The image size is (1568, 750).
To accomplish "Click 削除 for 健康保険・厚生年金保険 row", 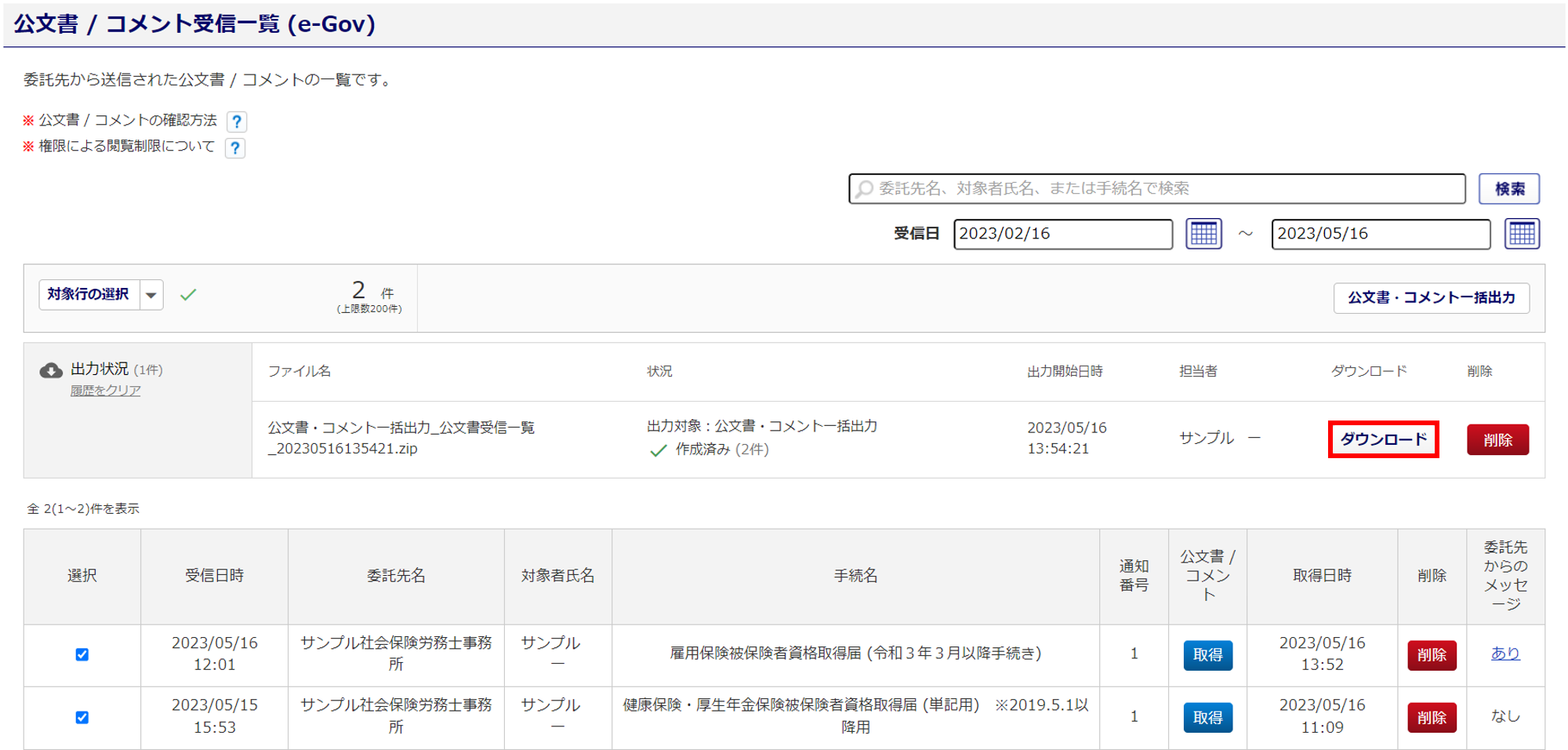I will [1432, 718].
